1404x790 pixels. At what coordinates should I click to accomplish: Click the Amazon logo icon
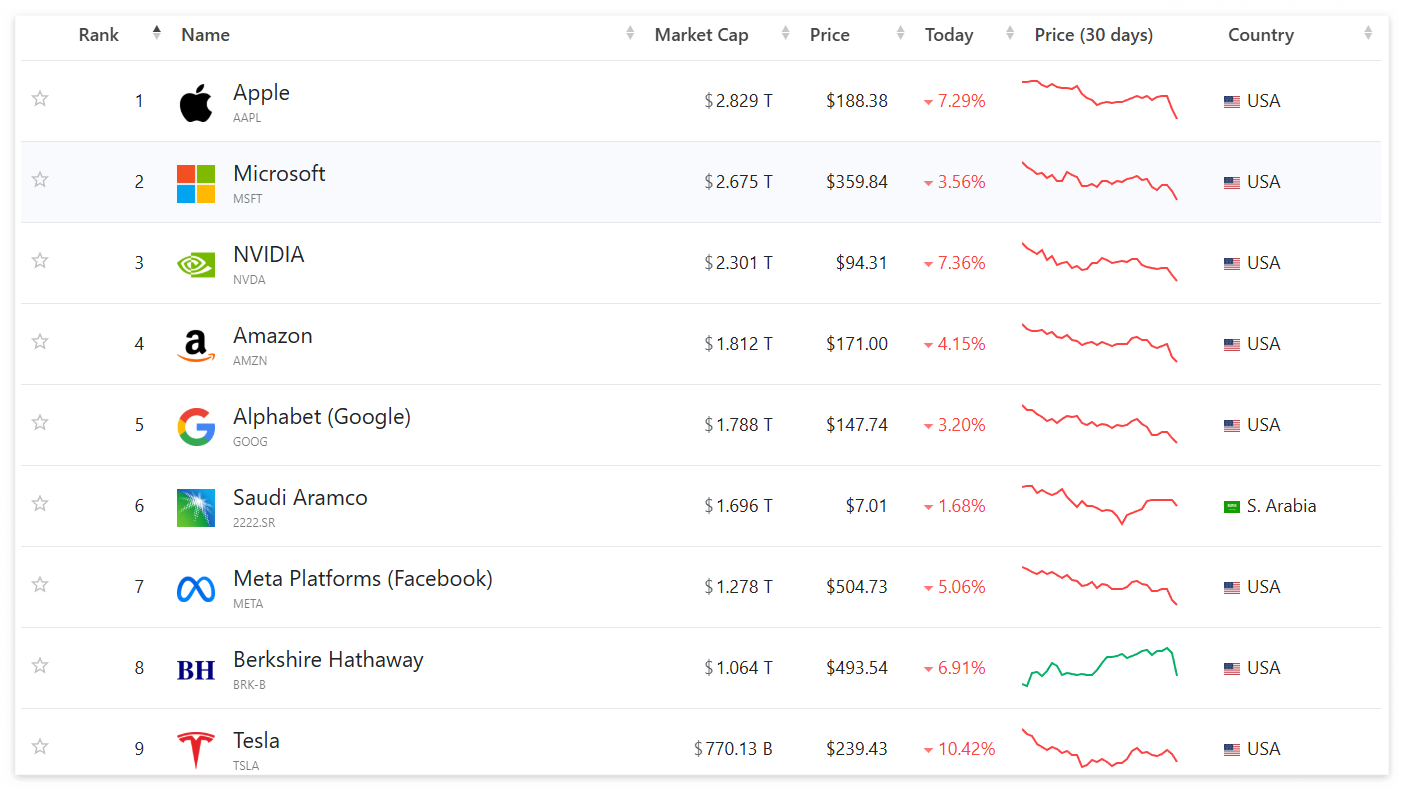click(x=196, y=346)
